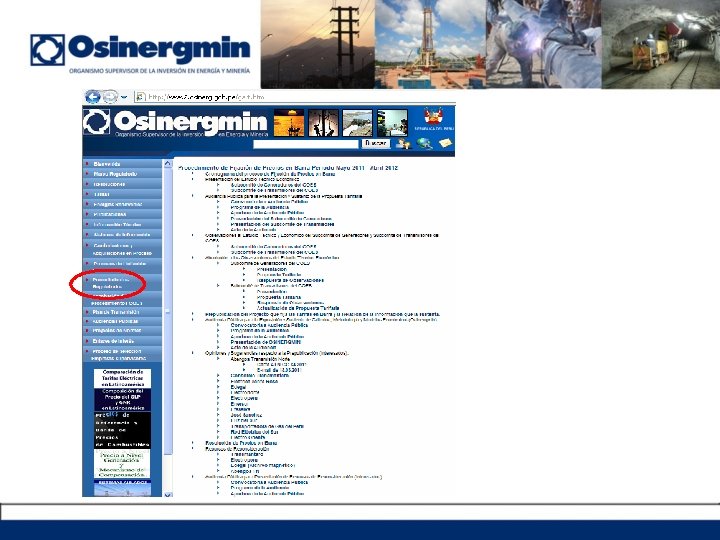Screen dimensions: 720x540
Task: Open Información Técnica in the sidebar
Action: click(123, 225)
